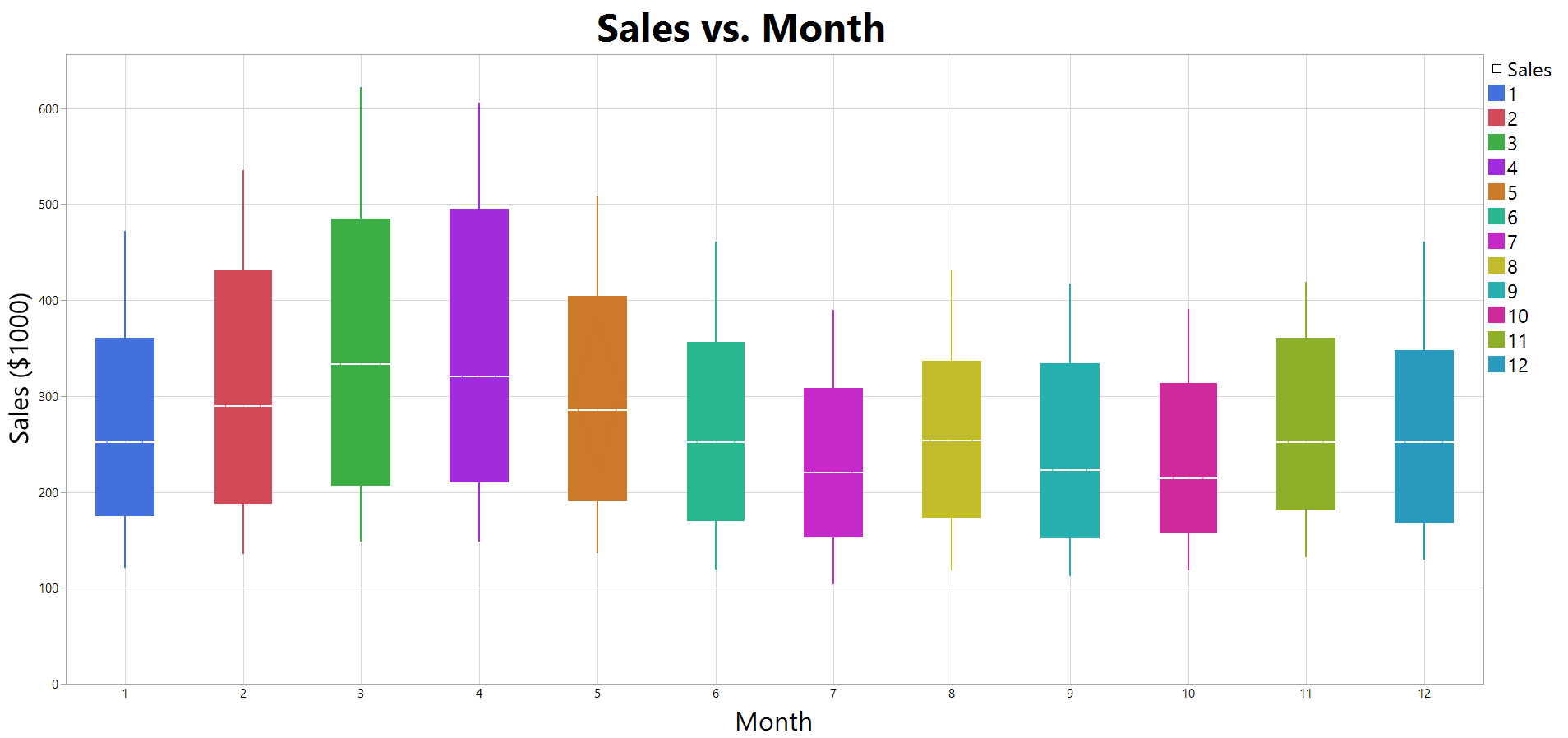1568x738 pixels.
Task: Click the legend label for month 10
Action: 1518,316
